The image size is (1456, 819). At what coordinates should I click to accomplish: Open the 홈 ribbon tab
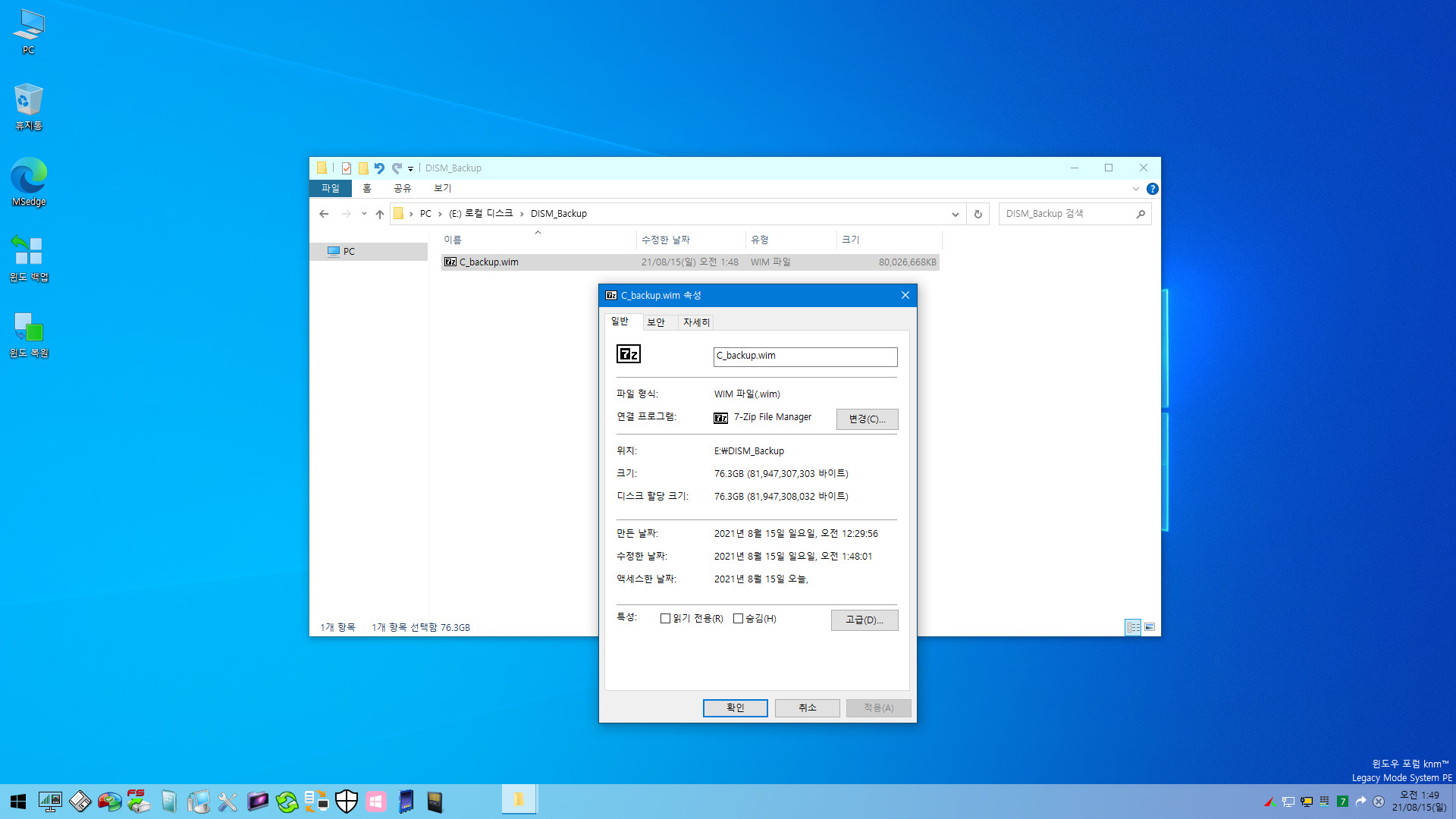click(x=367, y=188)
